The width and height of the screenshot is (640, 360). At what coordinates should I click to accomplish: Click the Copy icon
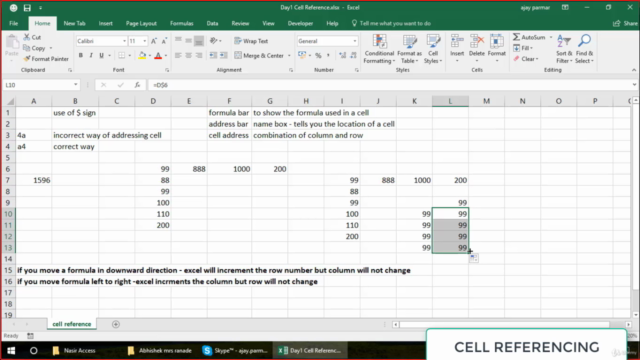pyautogui.click(x=27, y=48)
